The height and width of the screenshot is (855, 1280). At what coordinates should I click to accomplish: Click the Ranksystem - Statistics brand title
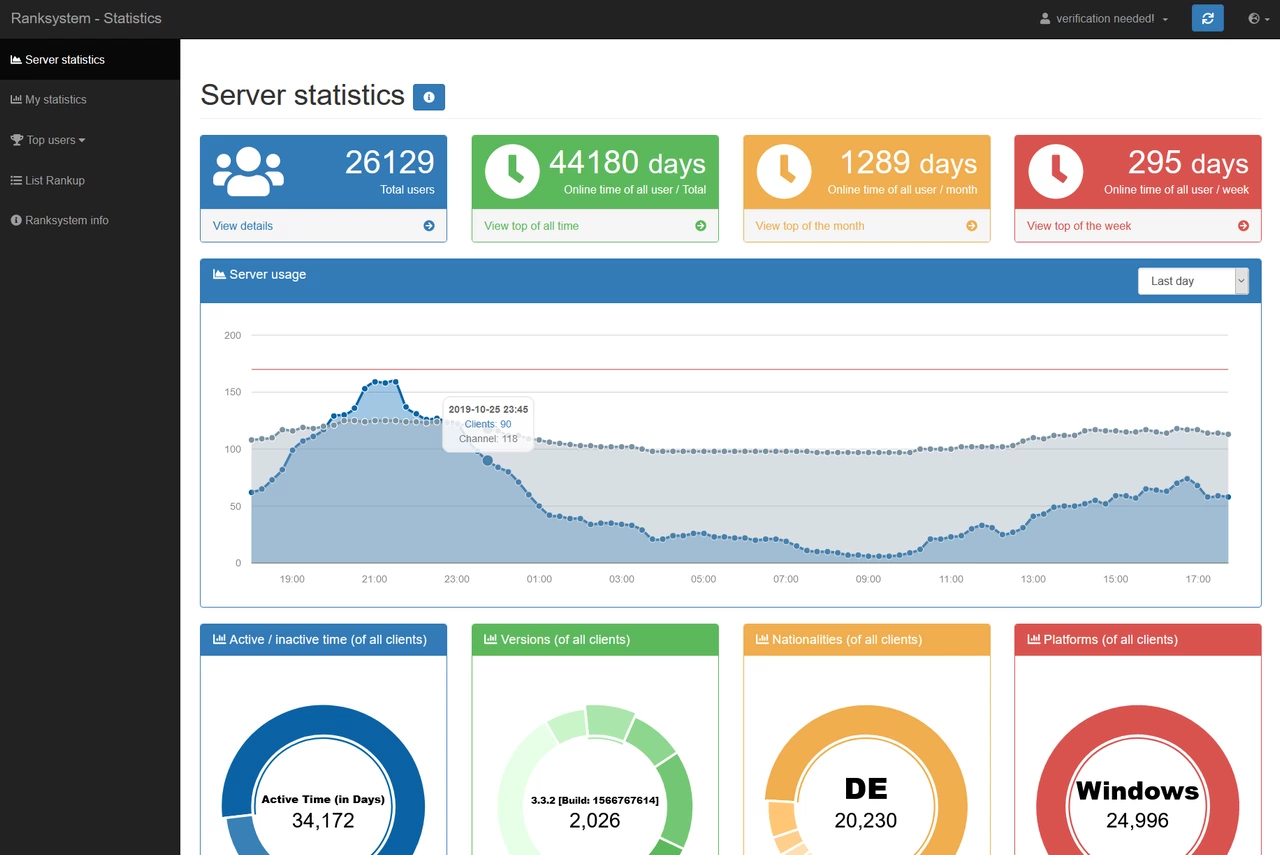(86, 18)
